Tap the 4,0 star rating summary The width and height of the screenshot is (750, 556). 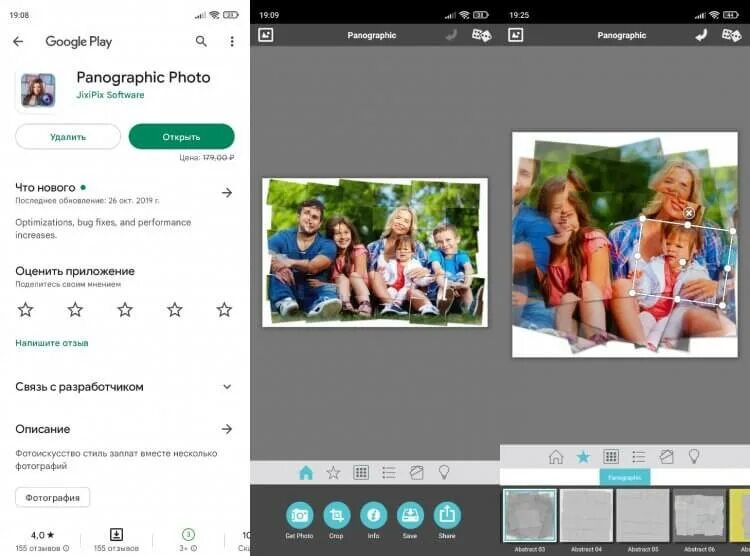43,535
